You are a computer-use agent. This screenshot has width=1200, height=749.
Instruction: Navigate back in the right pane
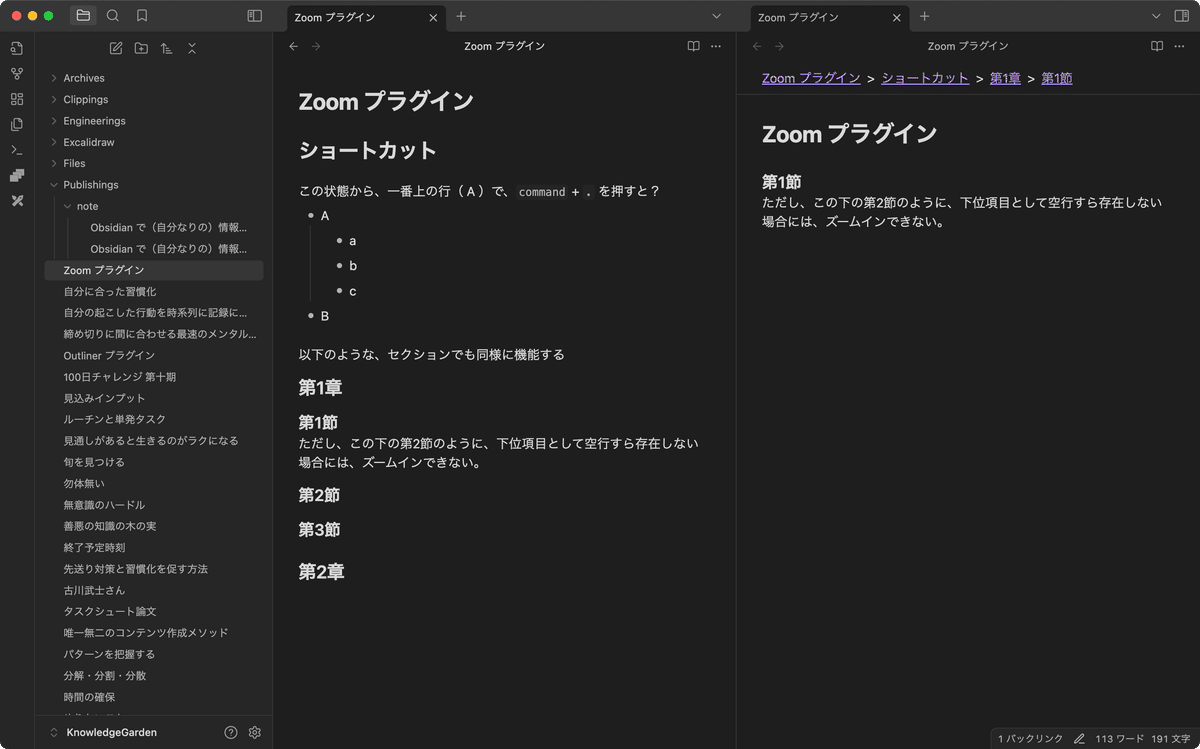pyautogui.click(x=757, y=46)
